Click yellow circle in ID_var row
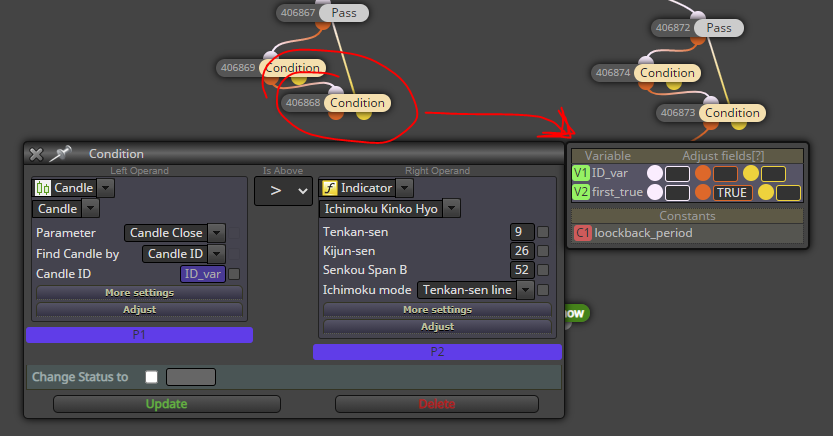Image resolution: width=833 pixels, height=436 pixels. pyautogui.click(x=751, y=173)
